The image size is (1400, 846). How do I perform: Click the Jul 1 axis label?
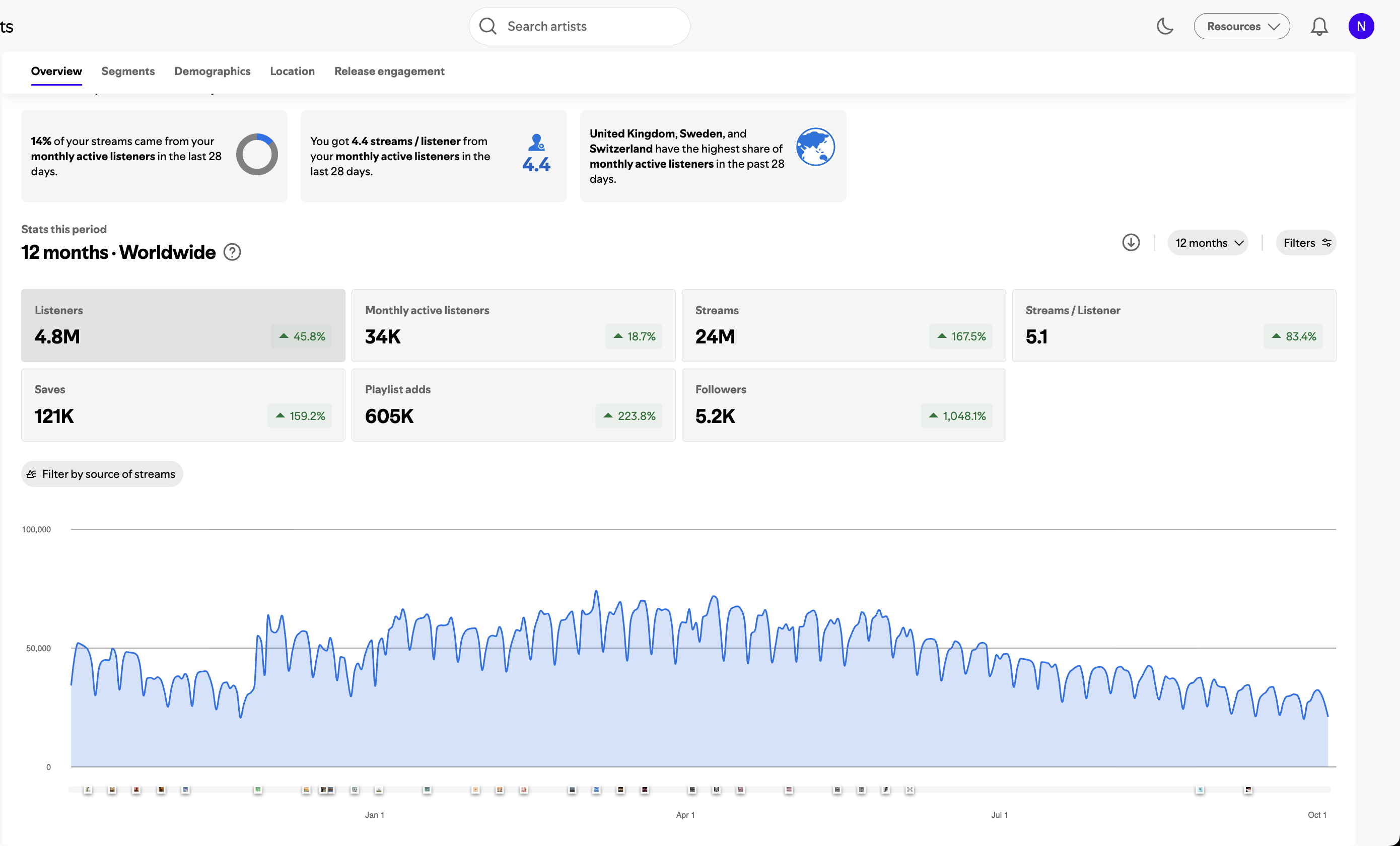1000,815
